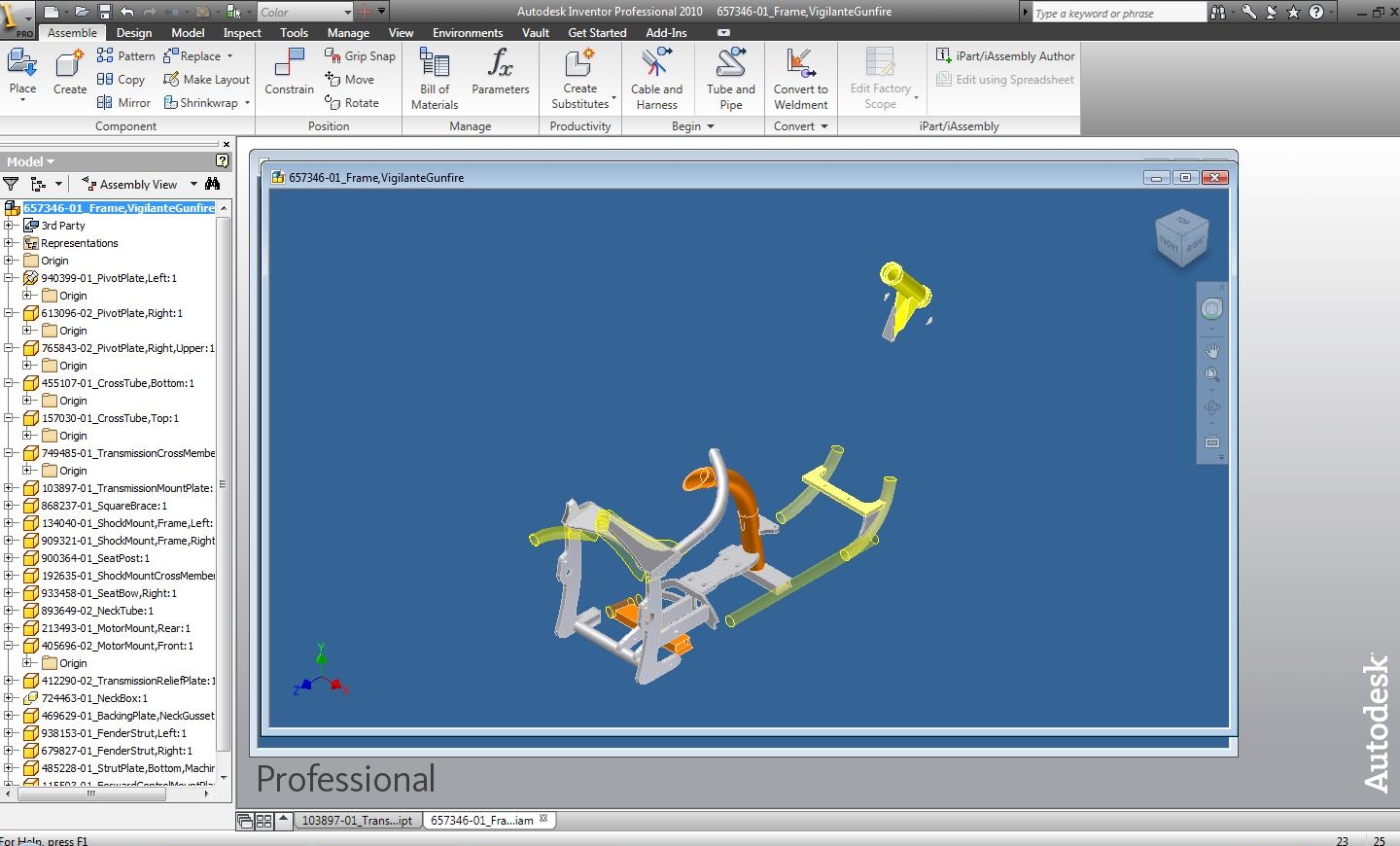Select the Pan tool in navigation bar

click(1211, 350)
